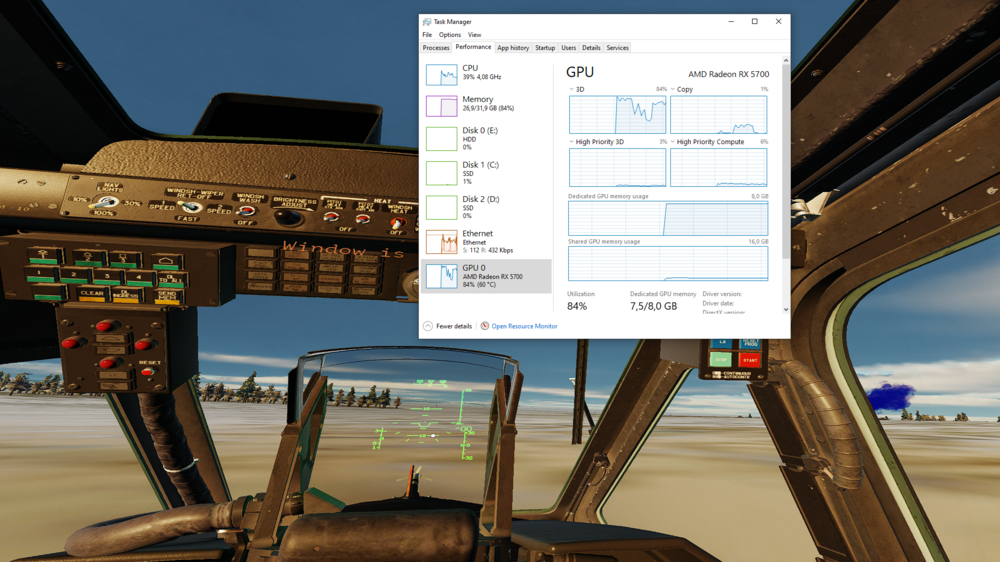1000x562 pixels.
Task: Flip the WINDSH WASH switch
Action: point(247,211)
